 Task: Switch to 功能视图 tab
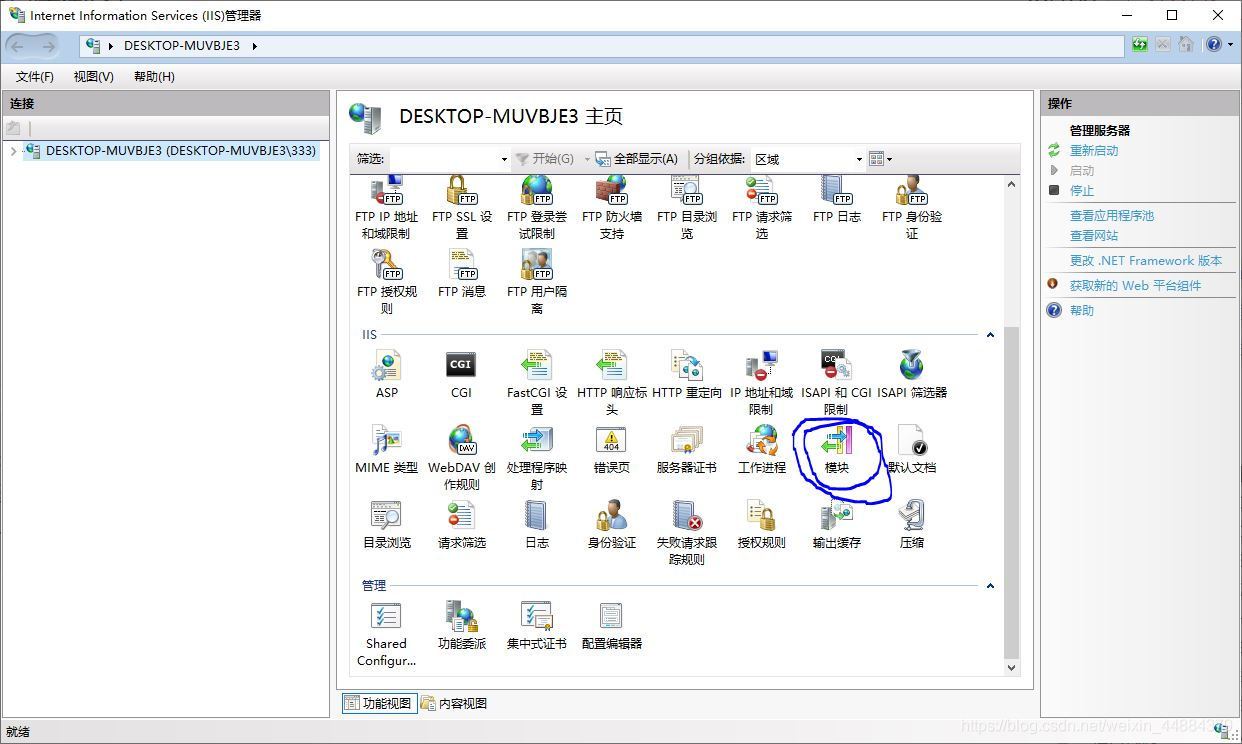pos(378,703)
